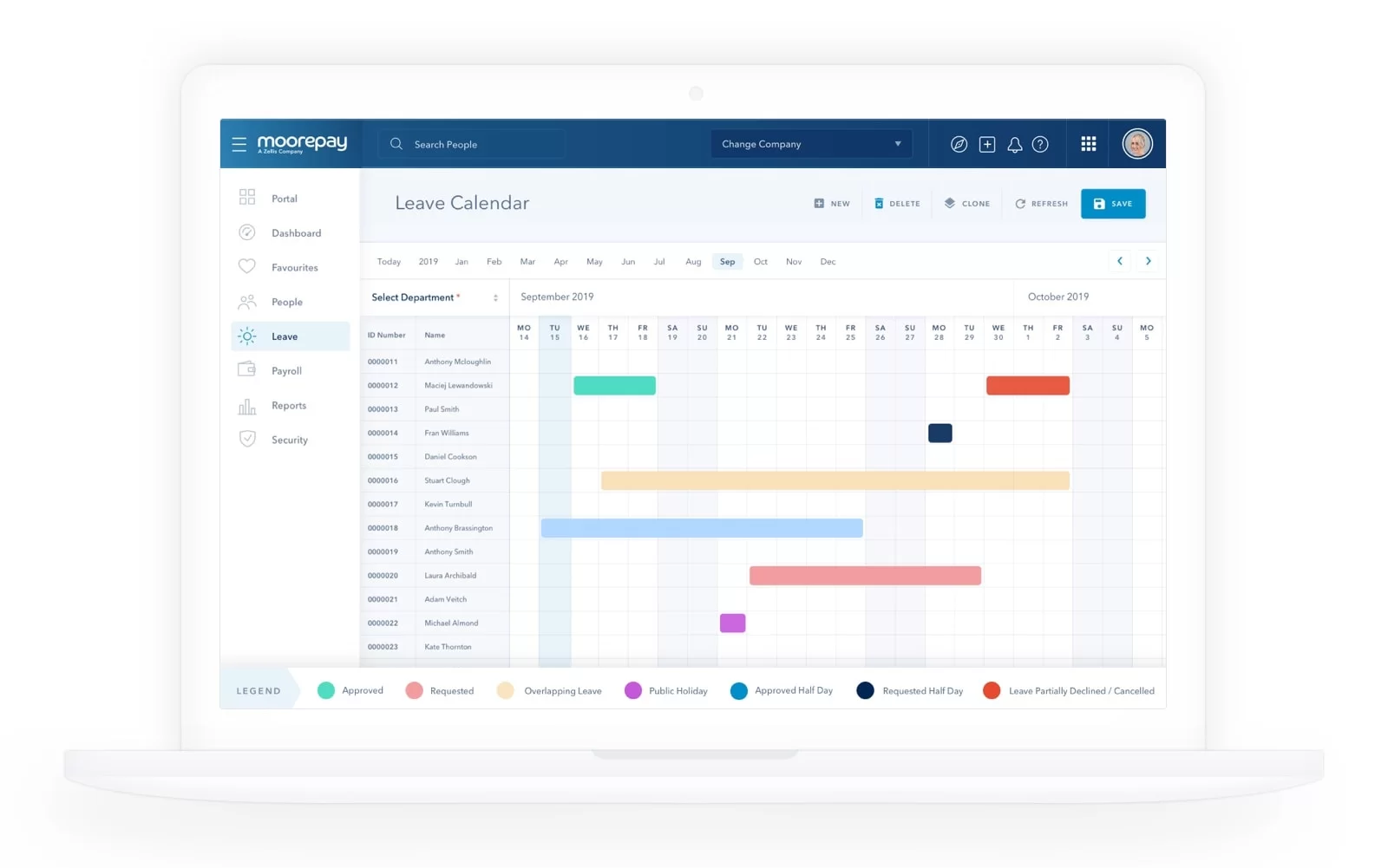Open help using the question mark icon

(1041, 144)
